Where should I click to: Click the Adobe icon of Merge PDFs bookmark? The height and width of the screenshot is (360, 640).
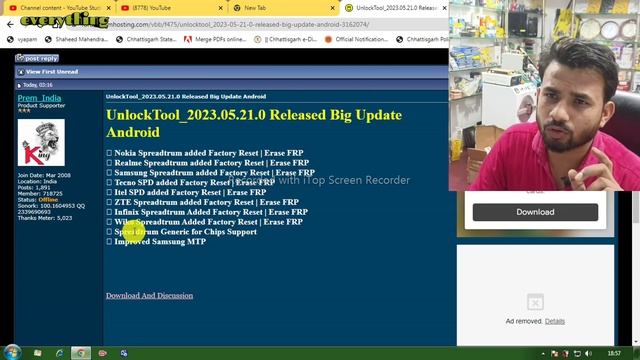(188, 39)
